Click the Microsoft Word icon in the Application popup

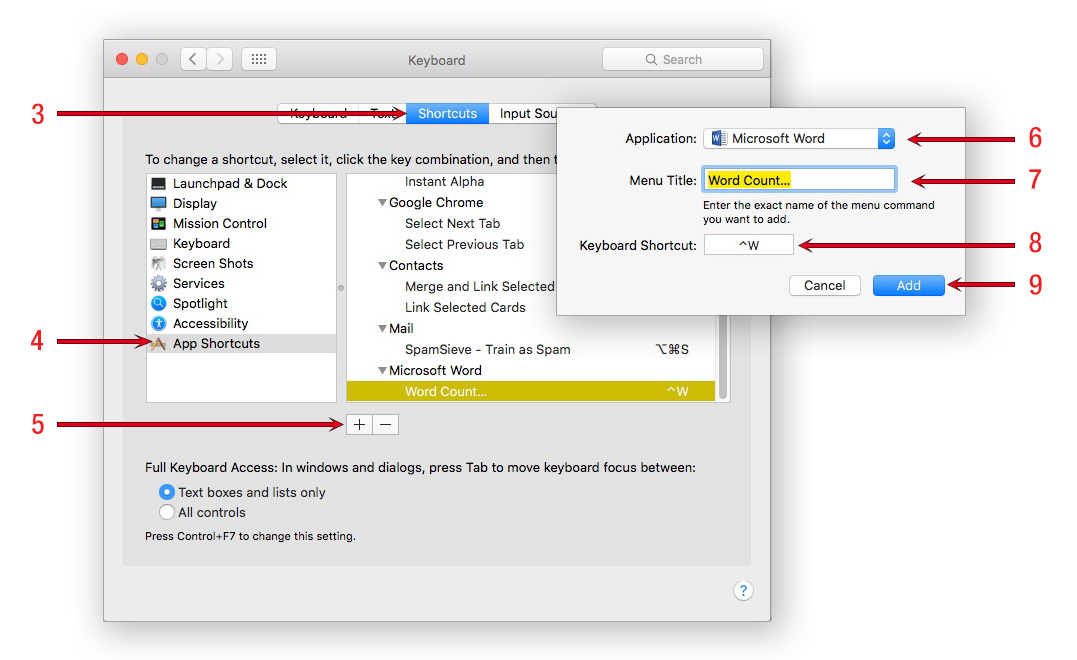click(718, 138)
